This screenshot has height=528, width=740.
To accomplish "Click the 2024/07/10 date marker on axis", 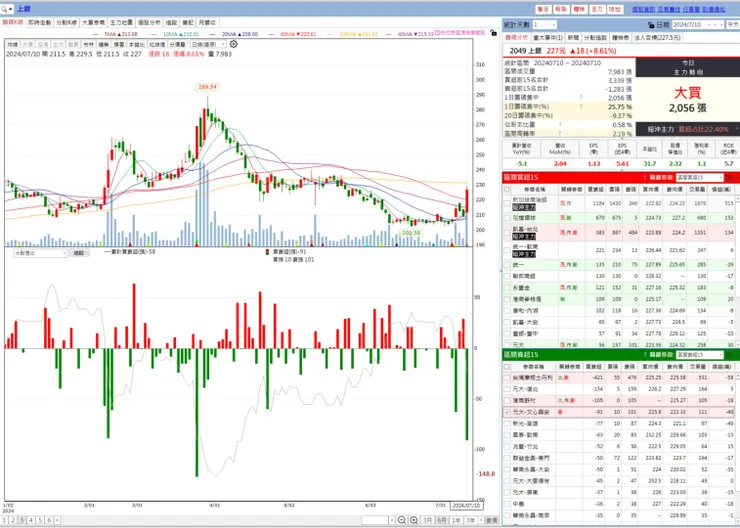I will tap(466, 505).
